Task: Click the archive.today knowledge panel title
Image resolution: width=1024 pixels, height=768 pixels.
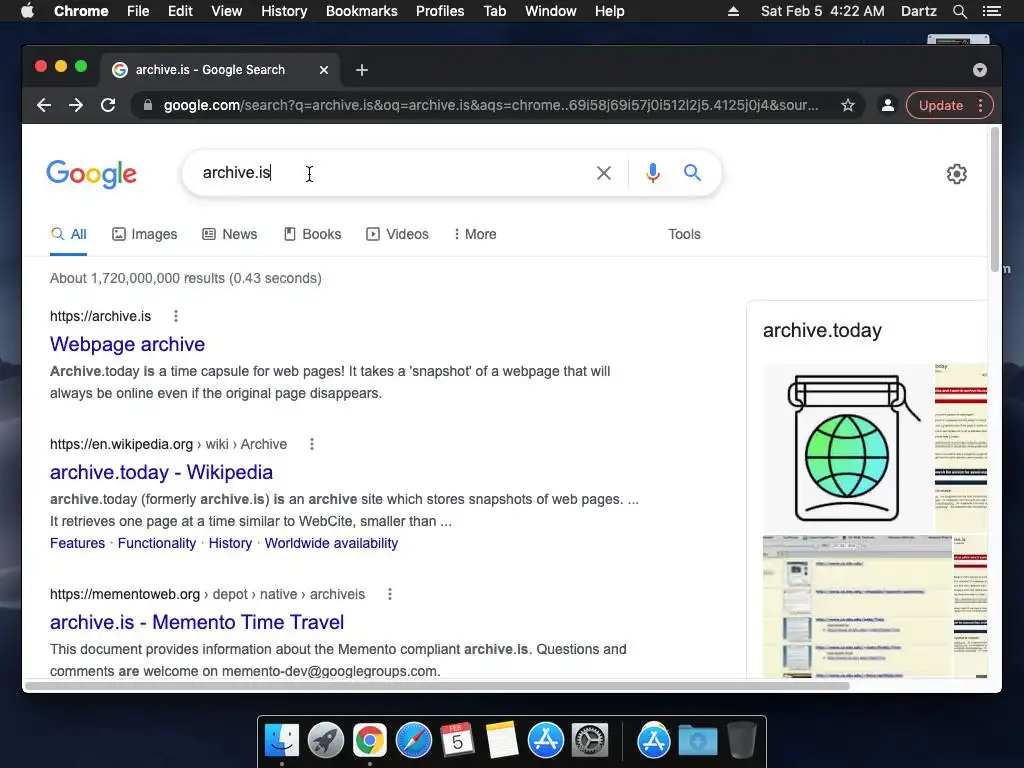Action: 822,330
